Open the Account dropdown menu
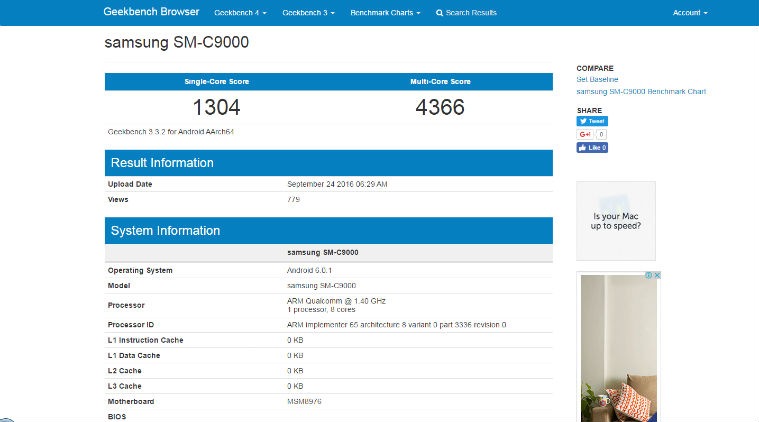This screenshot has width=759, height=422. coord(690,13)
